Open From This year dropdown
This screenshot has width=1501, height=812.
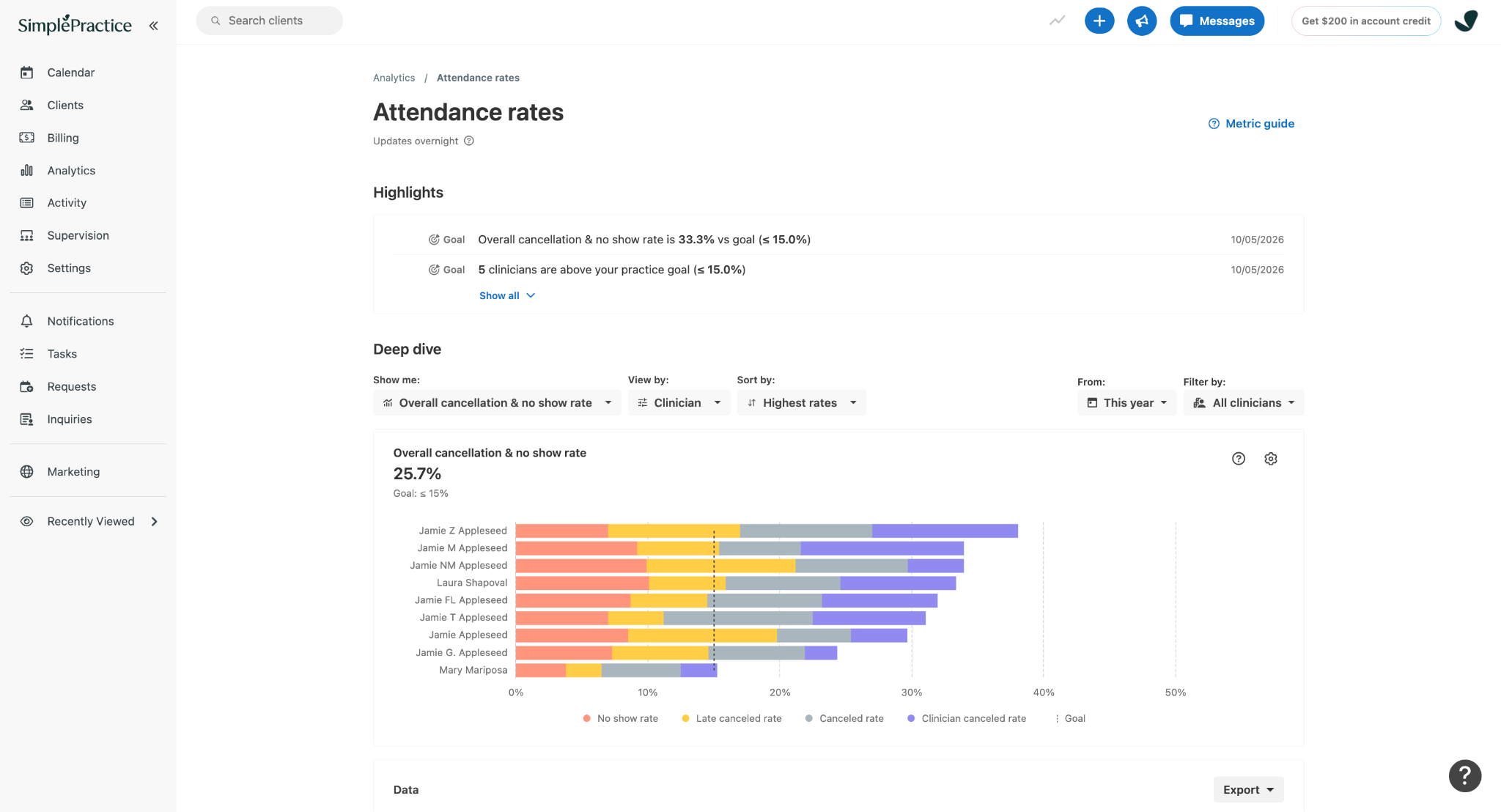[x=1126, y=403]
